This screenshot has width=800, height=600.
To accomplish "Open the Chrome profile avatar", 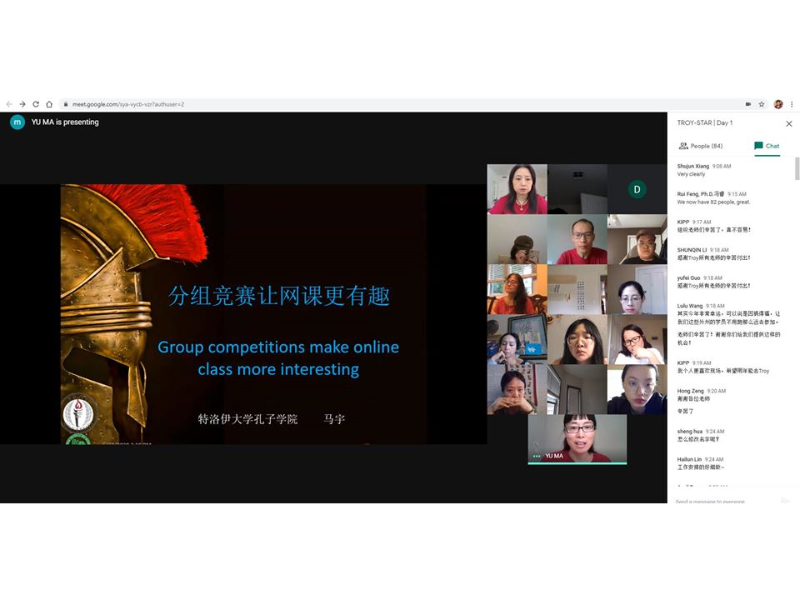I will [778, 104].
